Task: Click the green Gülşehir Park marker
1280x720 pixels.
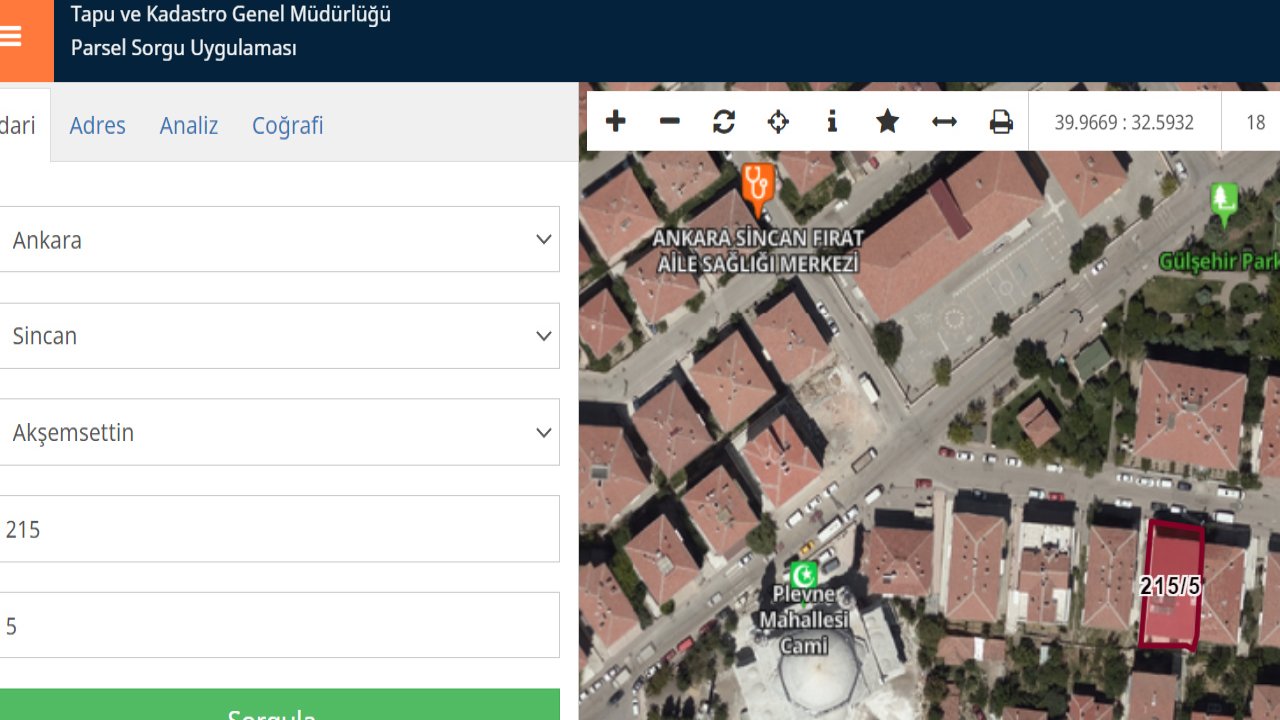Action: click(1223, 200)
